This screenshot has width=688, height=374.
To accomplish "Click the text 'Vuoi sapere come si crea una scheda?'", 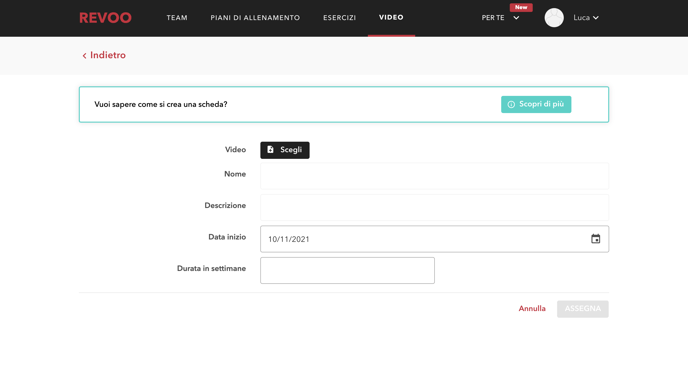I will tap(161, 104).
